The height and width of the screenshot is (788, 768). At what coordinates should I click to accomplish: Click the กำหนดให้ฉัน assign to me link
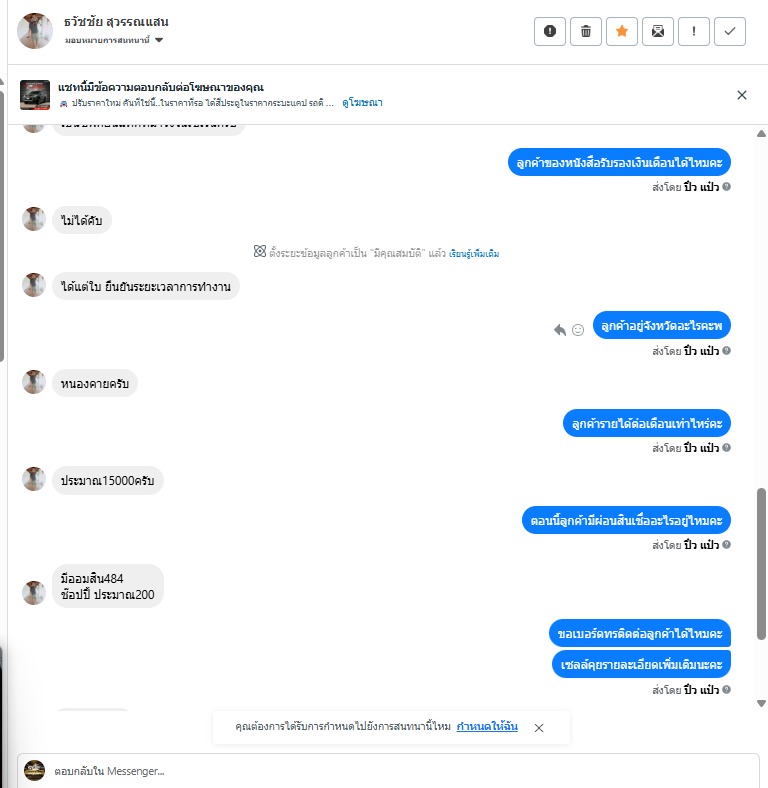click(487, 726)
